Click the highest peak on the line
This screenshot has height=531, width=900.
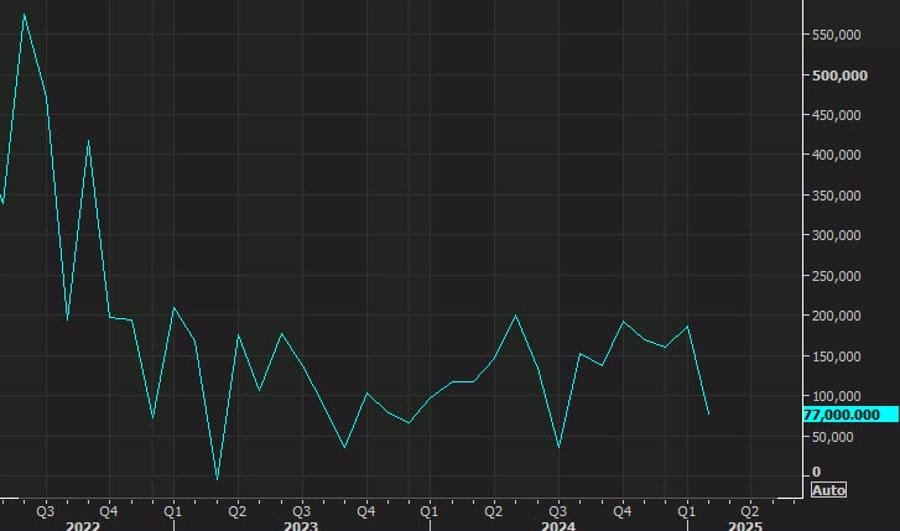(24, 14)
